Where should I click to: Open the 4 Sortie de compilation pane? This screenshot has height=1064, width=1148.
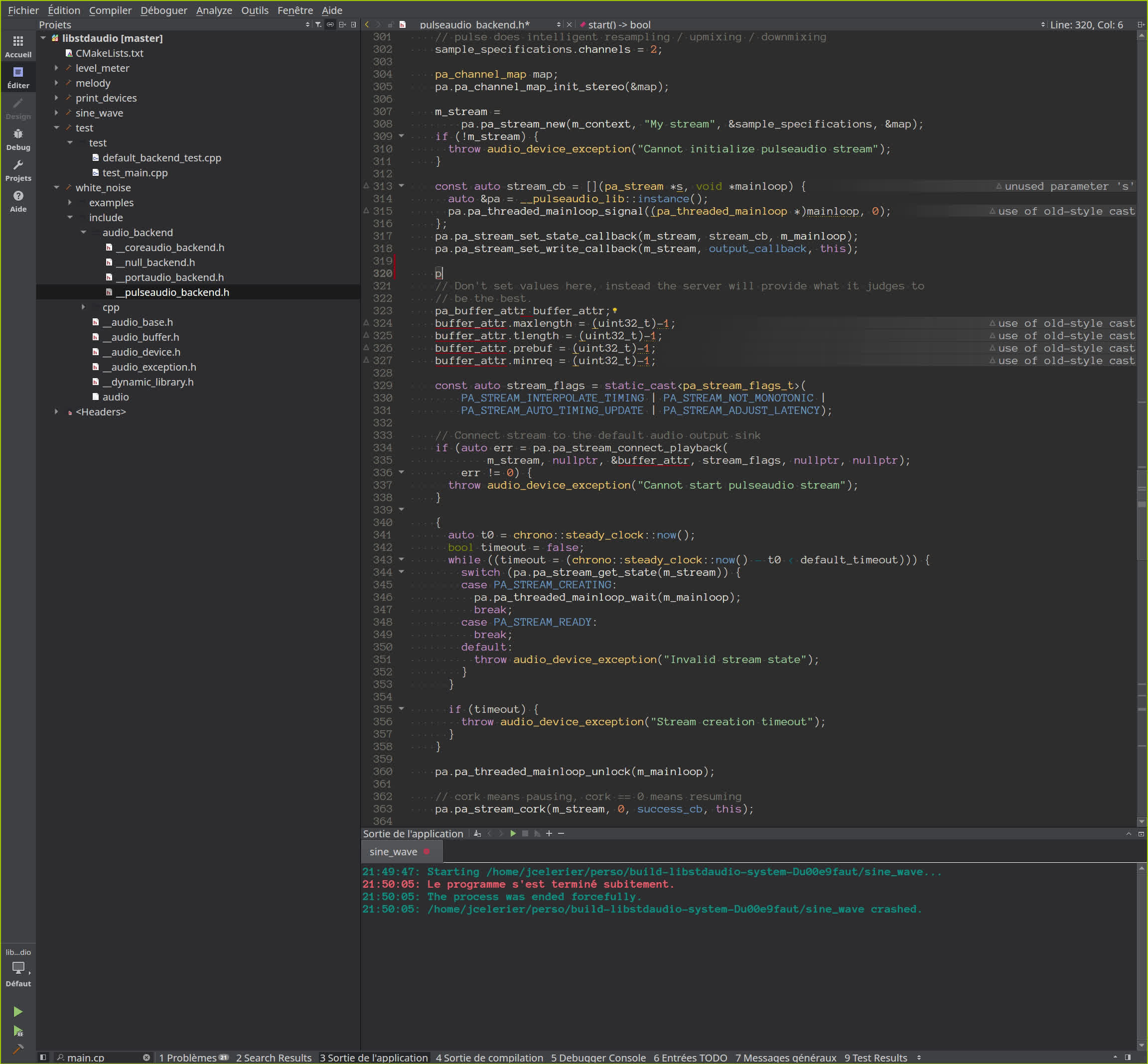click(x=489, y=1057)
